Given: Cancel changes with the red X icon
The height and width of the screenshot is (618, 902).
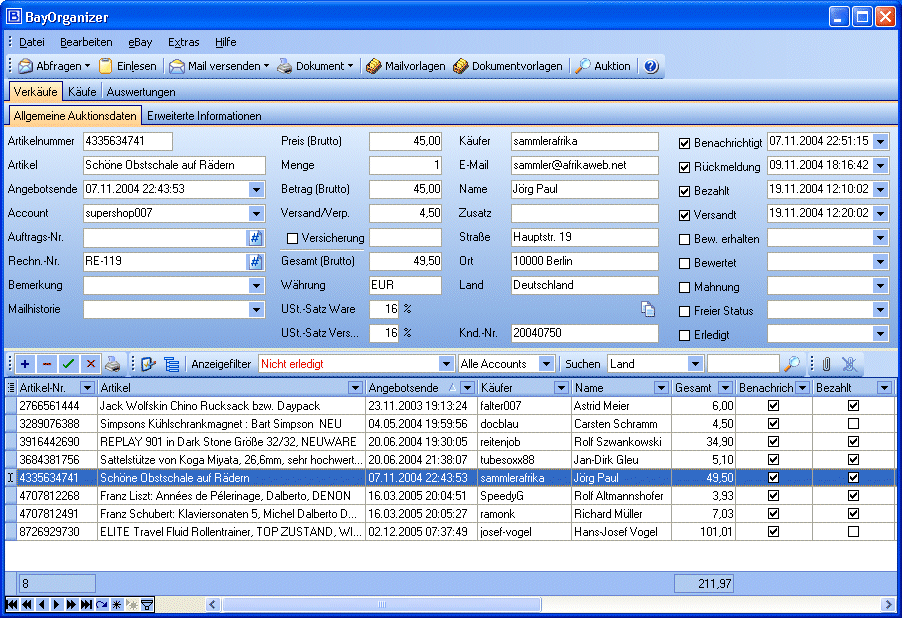Looking at the screenshot, I should 90,364.
